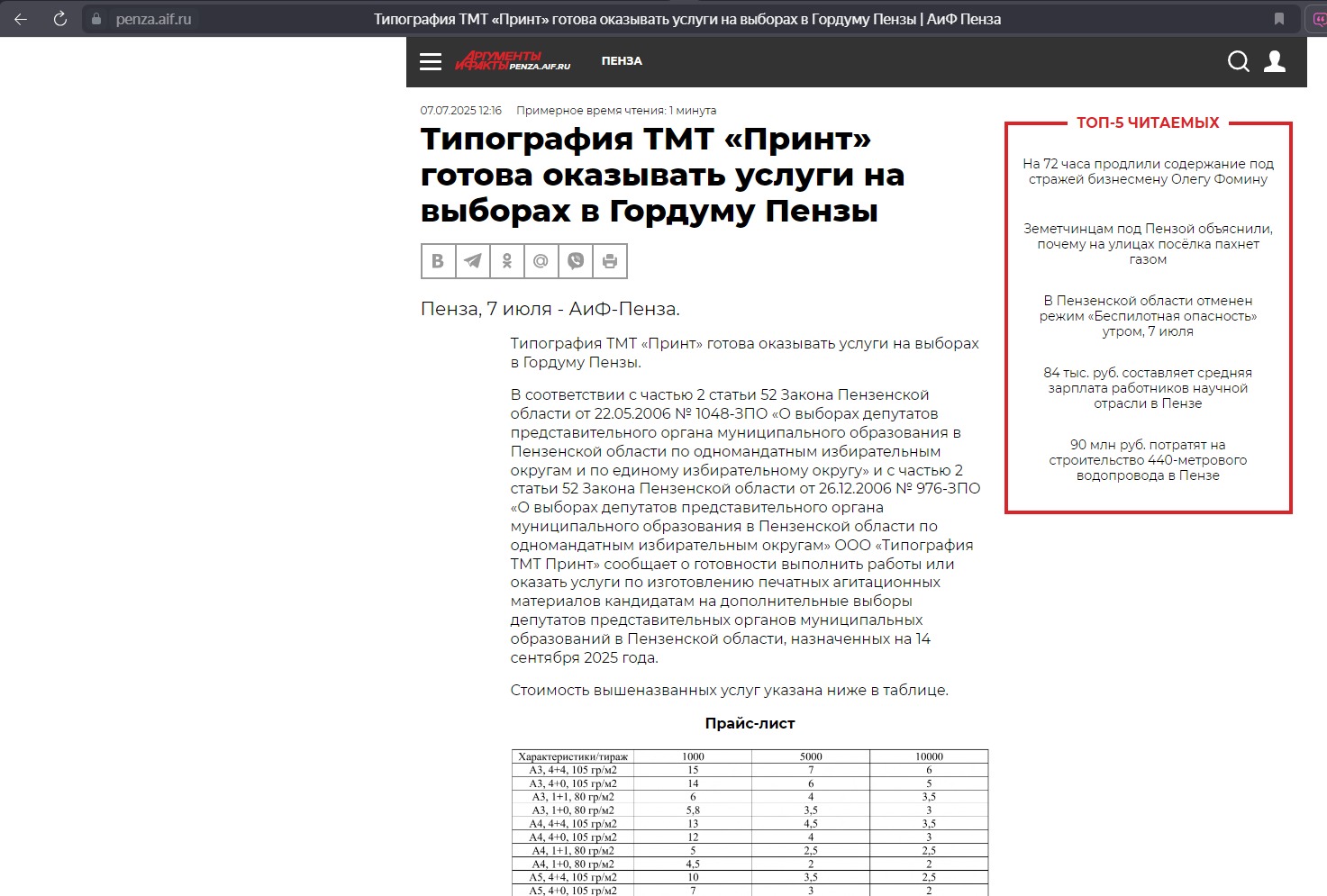This screenshot has width=1327, height=896.
Task: Click price 15 in the А3, 4+4 row
Action: click(x=693, y=770)
